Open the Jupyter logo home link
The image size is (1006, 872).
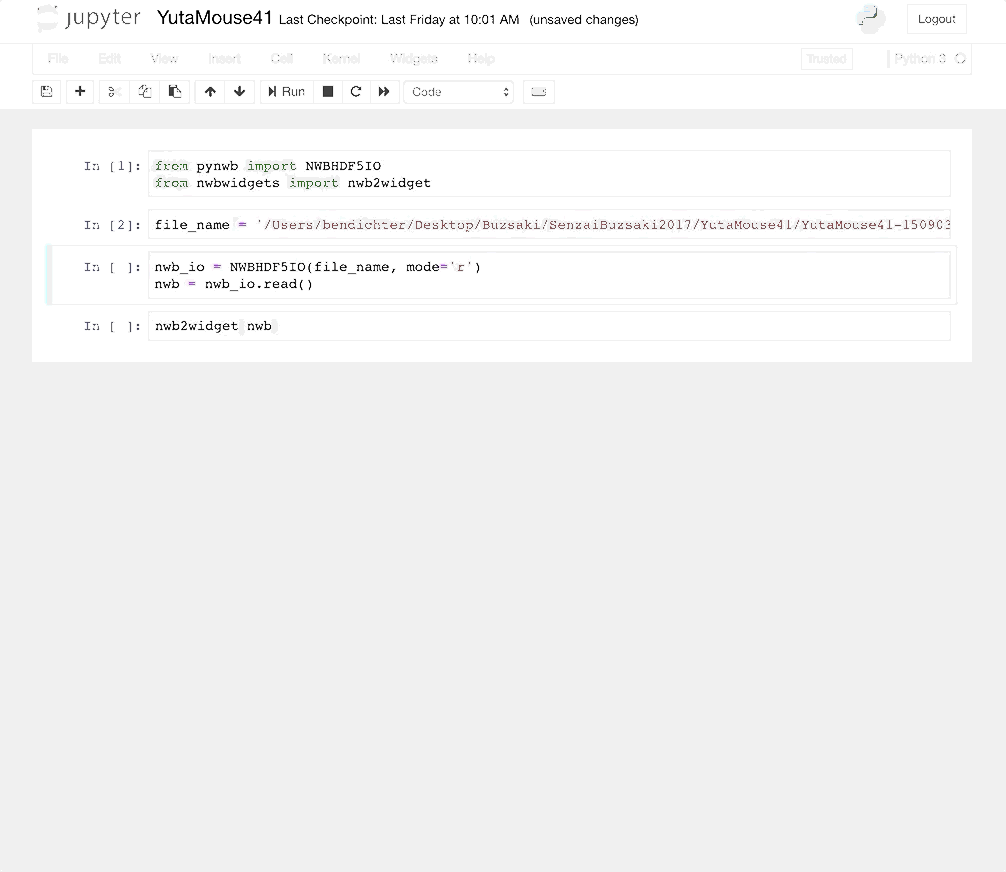tap(88, 18)
